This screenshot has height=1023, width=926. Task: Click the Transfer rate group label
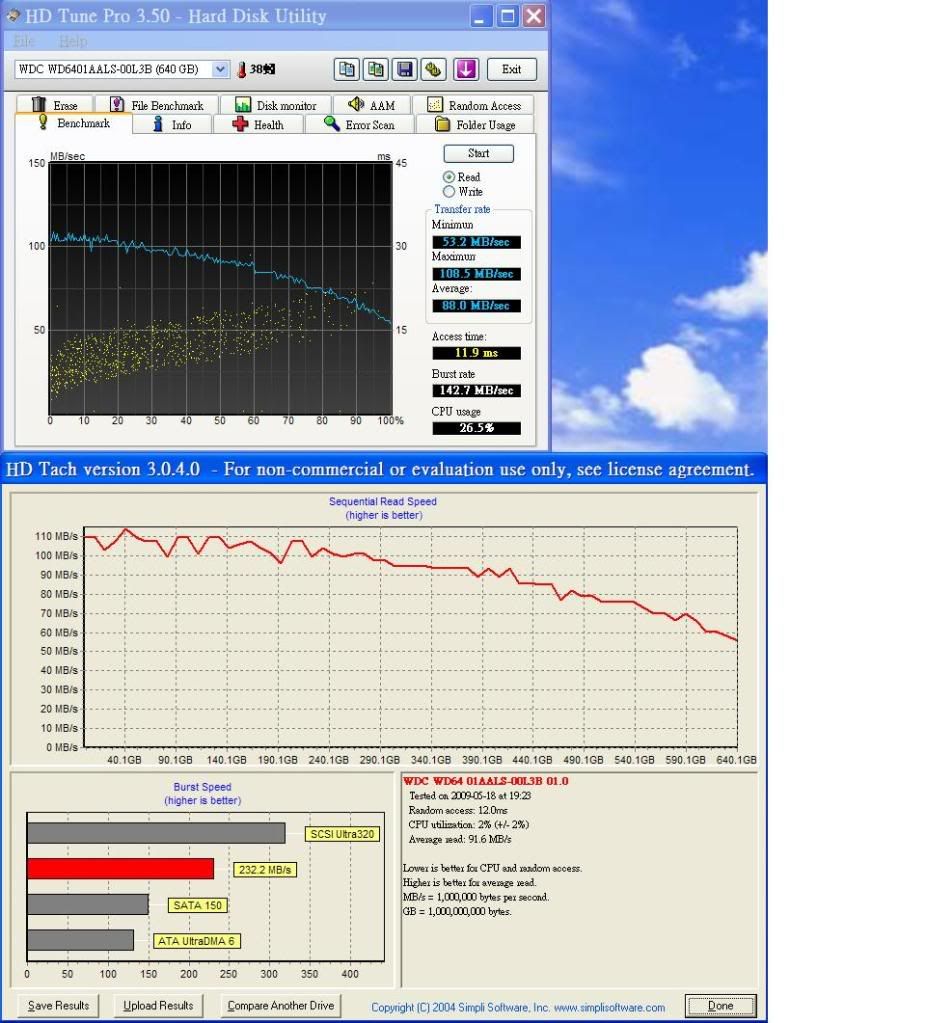point(462,209)
